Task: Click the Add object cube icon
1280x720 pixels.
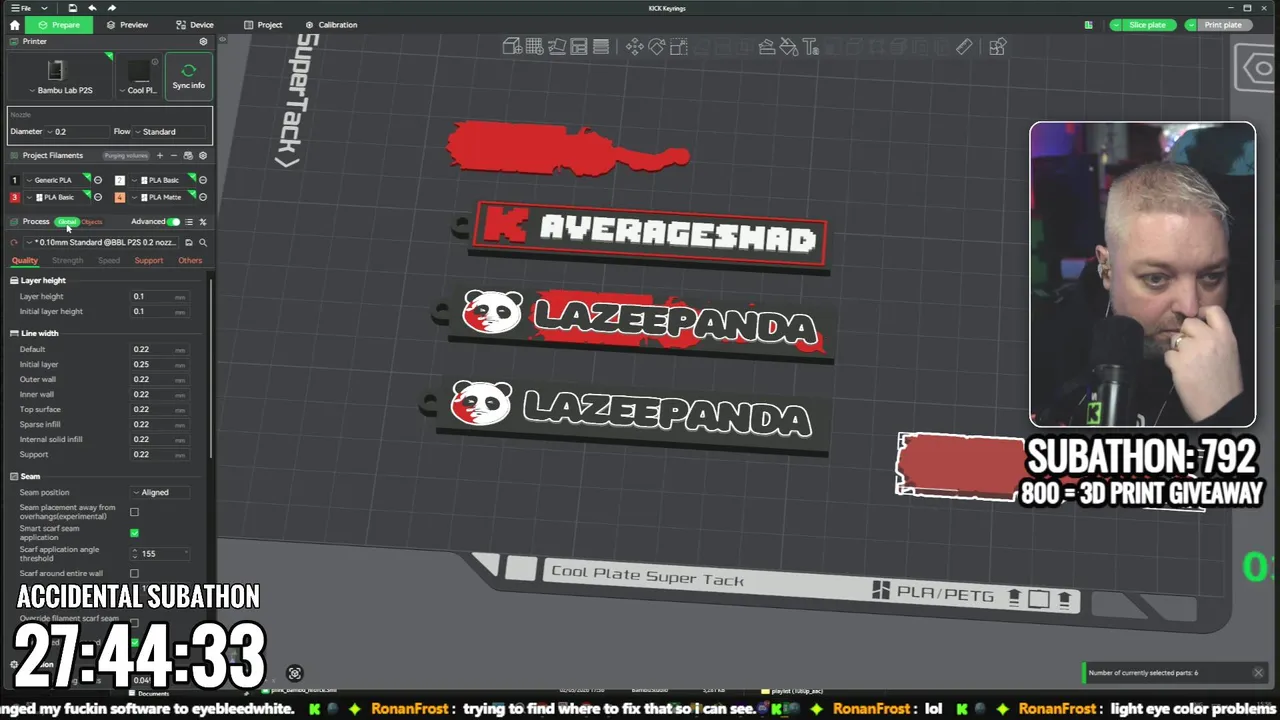Action: click(512, 47)
